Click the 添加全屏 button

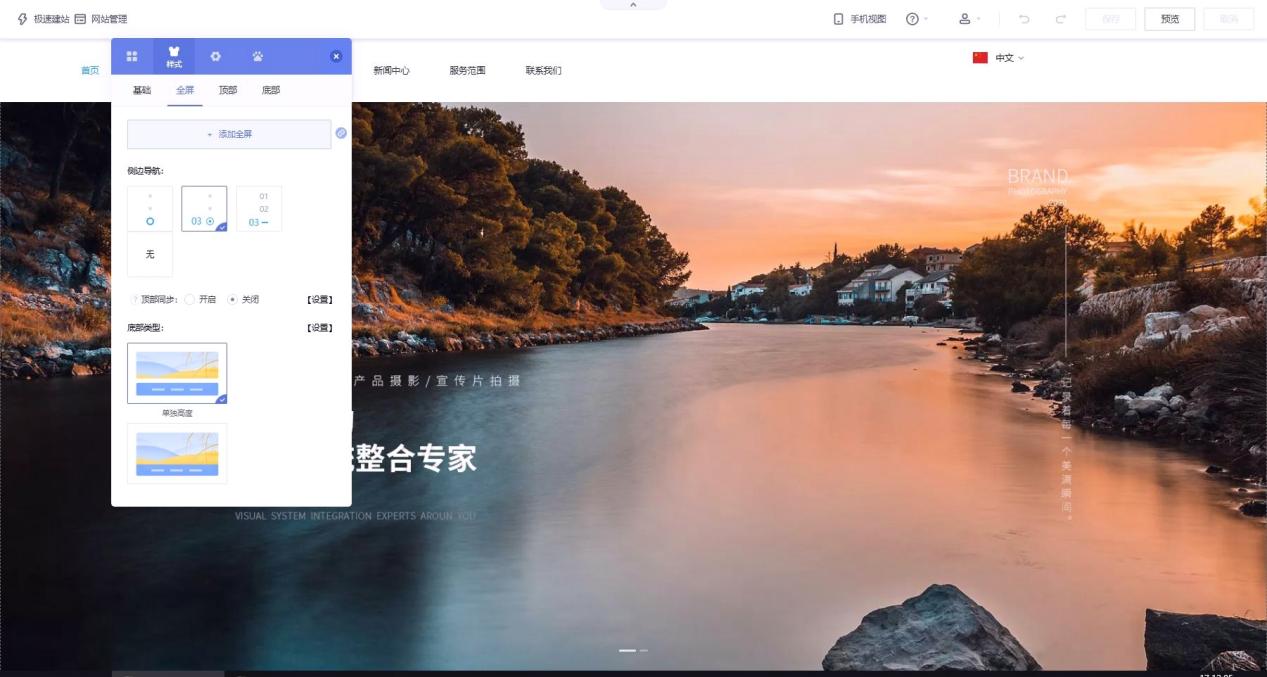229,134
